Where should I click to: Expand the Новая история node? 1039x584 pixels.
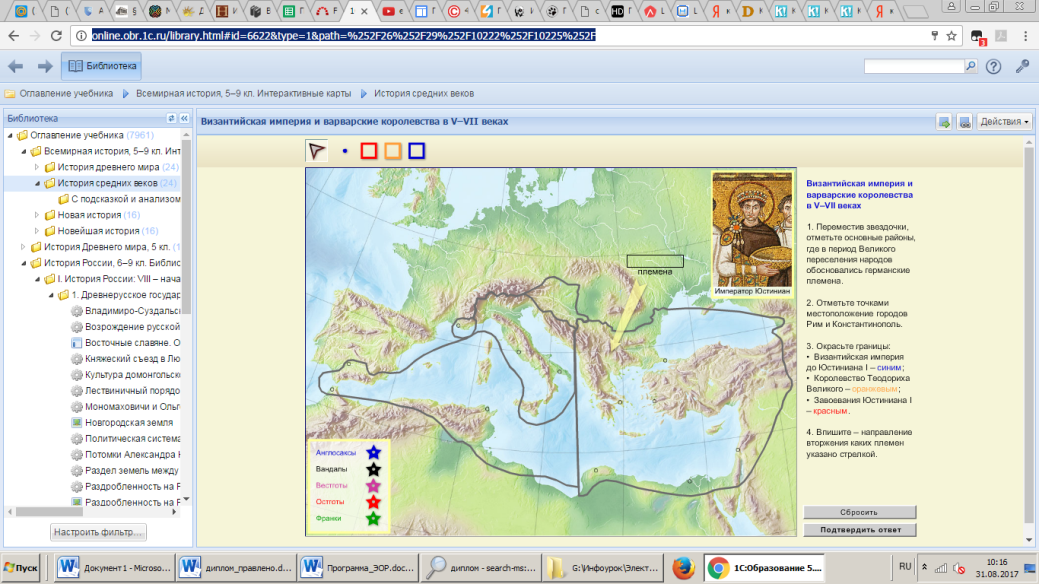click(37, 215)
